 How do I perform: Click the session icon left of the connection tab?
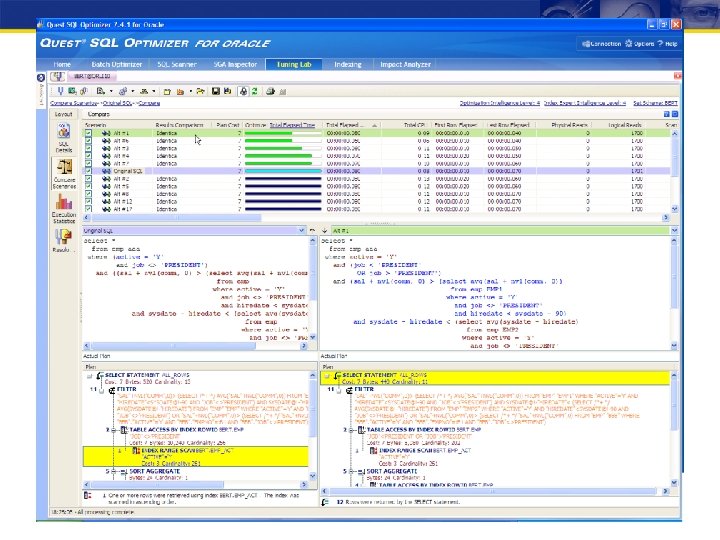pos(57,76)
